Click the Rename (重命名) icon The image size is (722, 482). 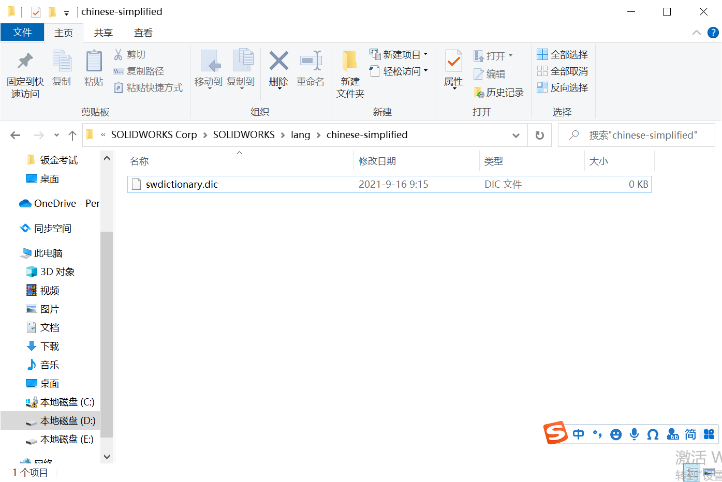point(311,61)
